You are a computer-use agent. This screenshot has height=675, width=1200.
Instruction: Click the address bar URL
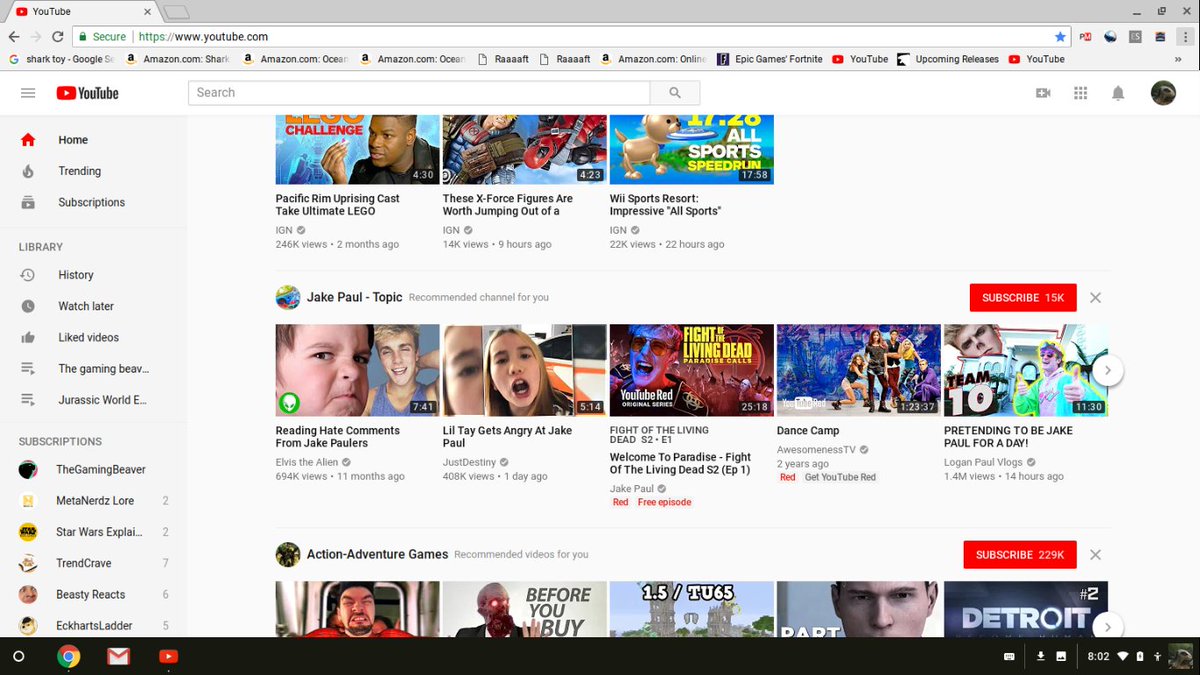pos(203,37)
